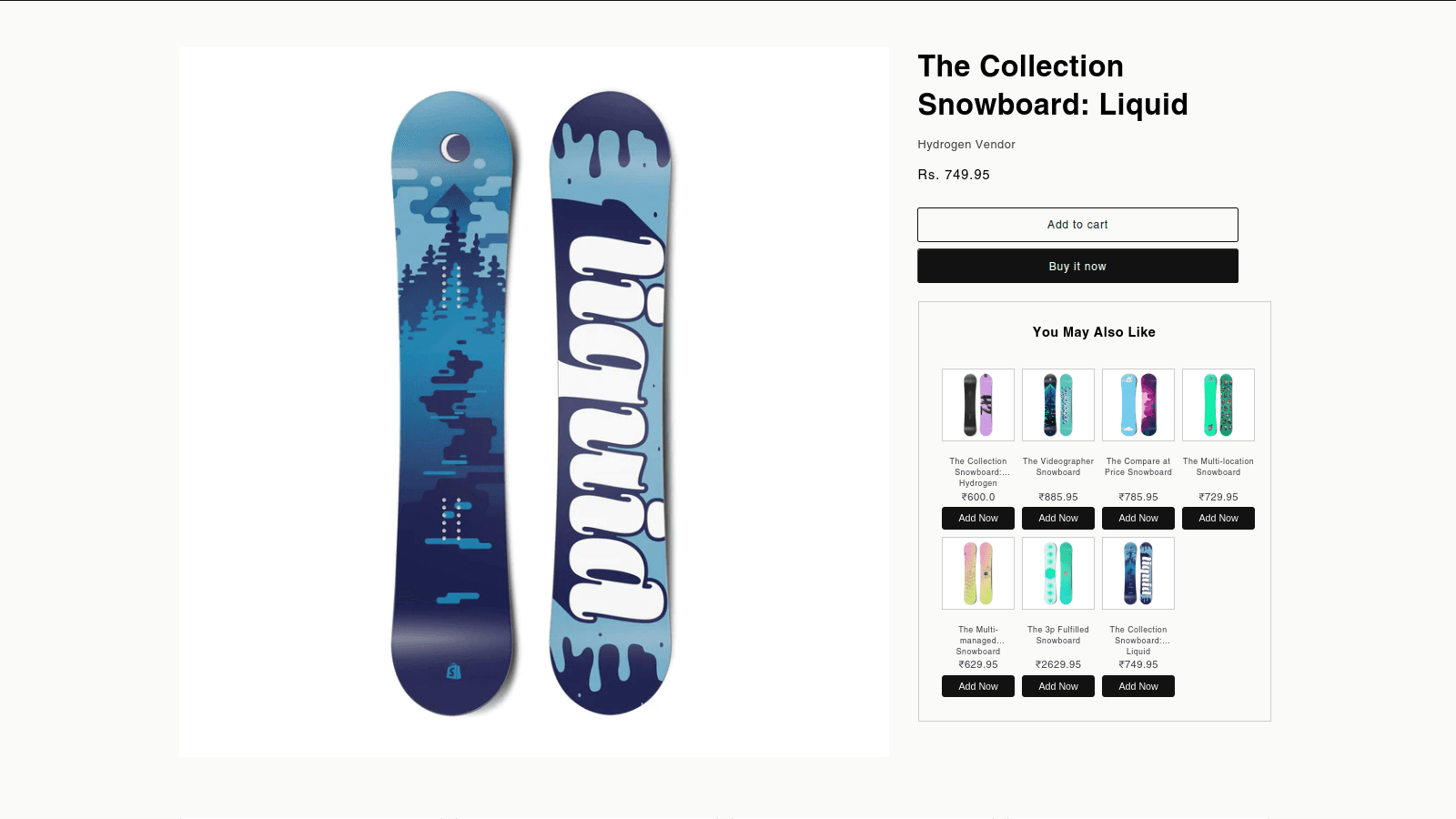Add the ₹2629.95 3p Fulfilled Snowboard now
This screenshot has height=819, width=1456.
pyautogui.click(x=1058, y=686)
